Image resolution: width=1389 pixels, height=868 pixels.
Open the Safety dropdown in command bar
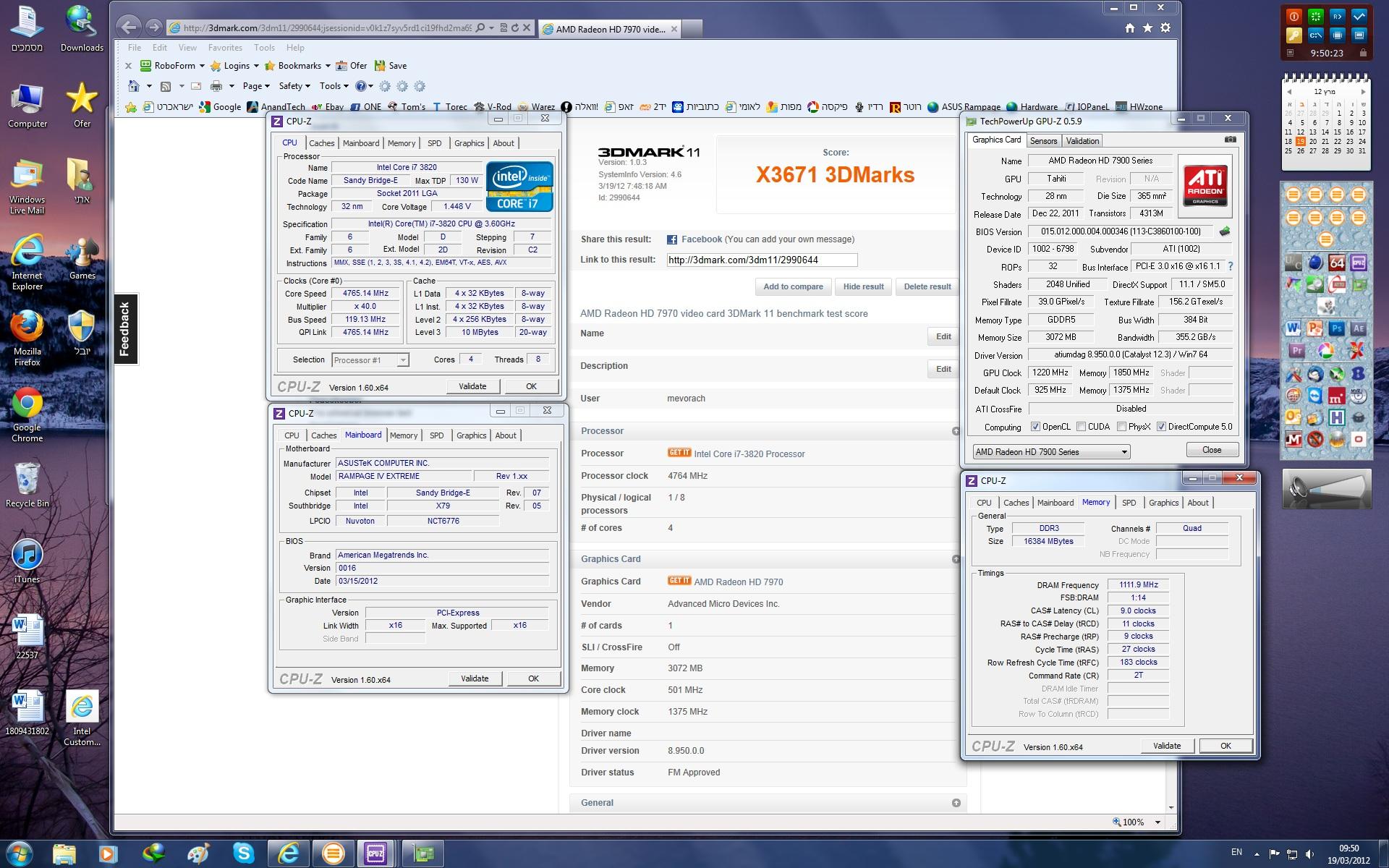coord(294,86)
